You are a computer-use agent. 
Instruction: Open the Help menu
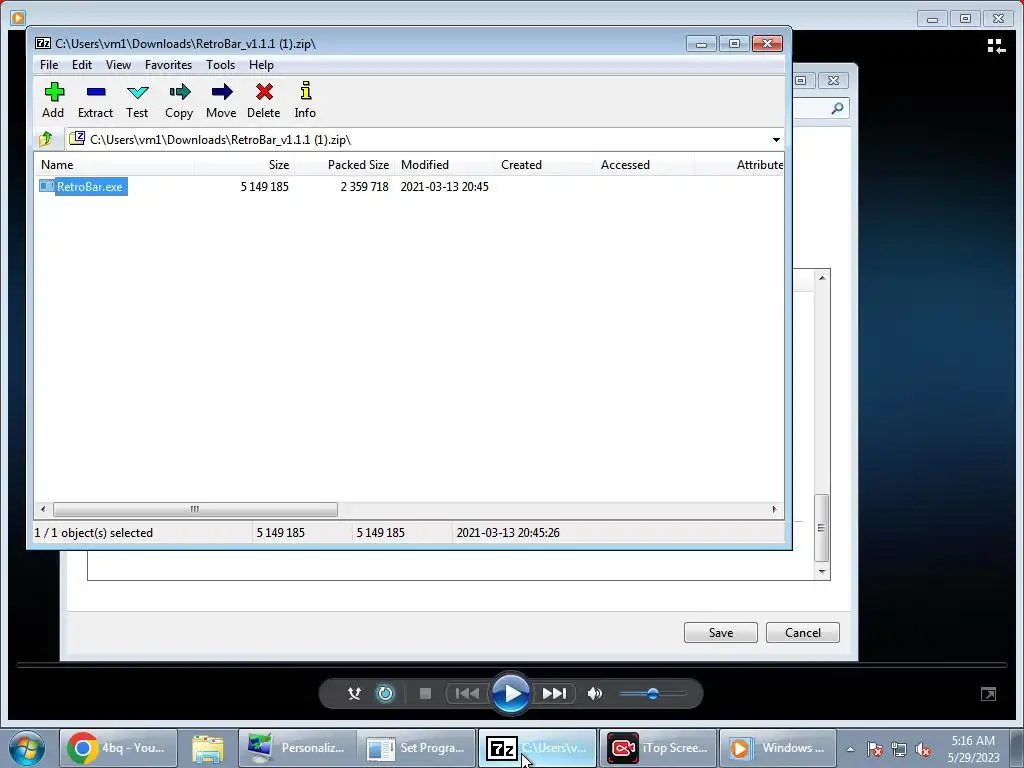pos(261,65)
